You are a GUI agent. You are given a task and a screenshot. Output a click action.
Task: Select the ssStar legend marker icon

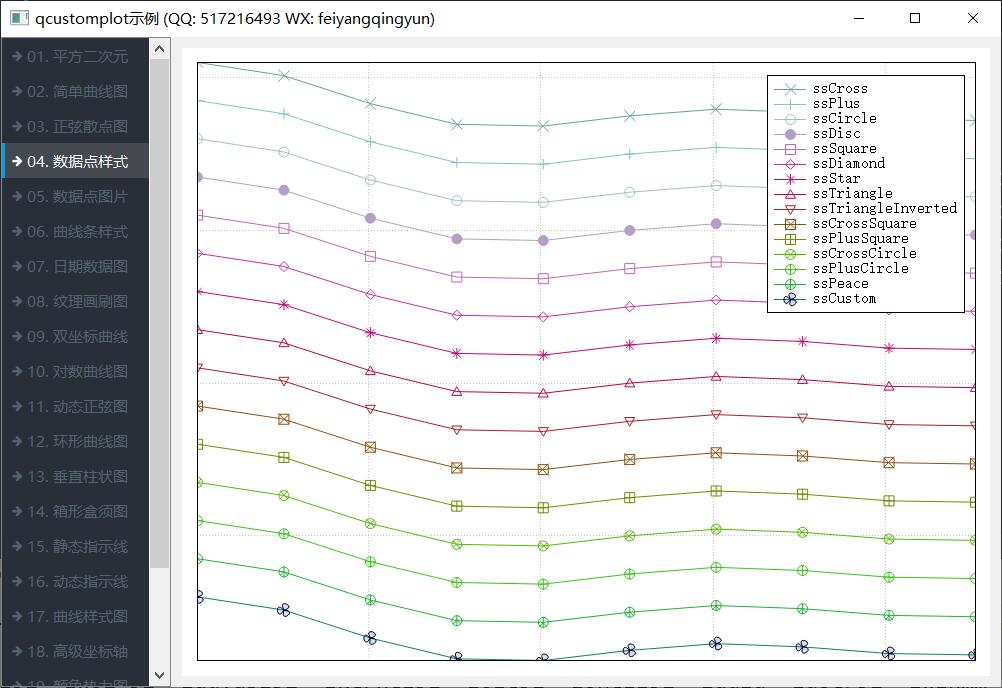point(790,179)
